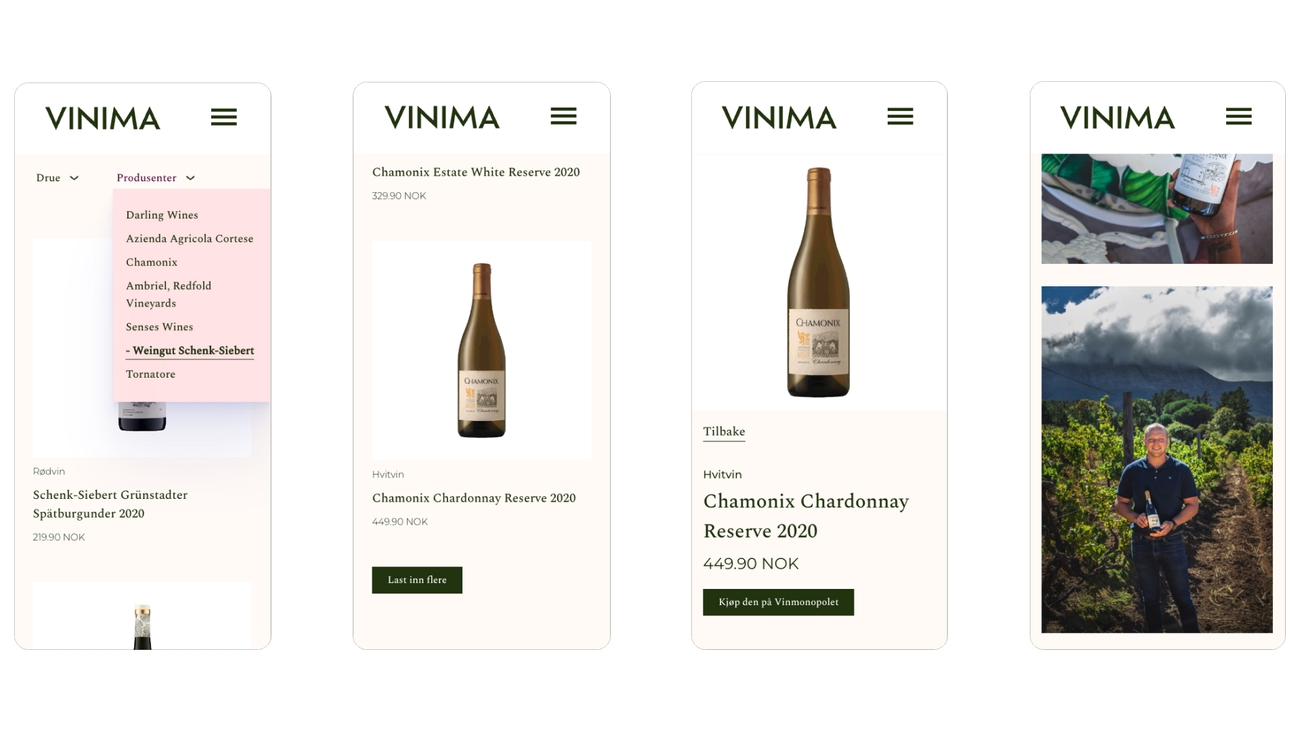Open hamburger menu in fourth phone mockup
This screenshot has height=731, width=1300.
tap(1238, 116)
